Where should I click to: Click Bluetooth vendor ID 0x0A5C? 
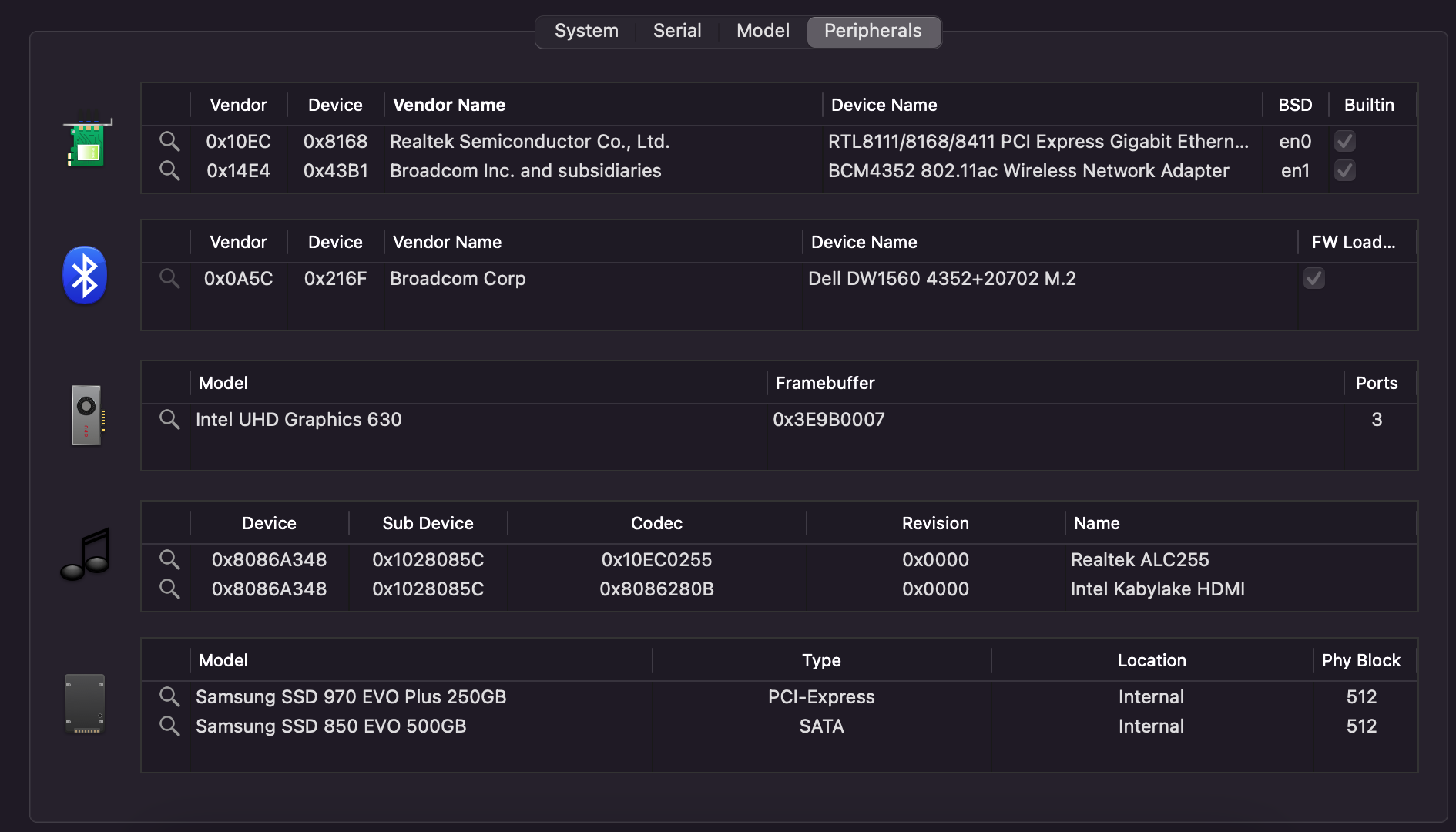[238, 278]
